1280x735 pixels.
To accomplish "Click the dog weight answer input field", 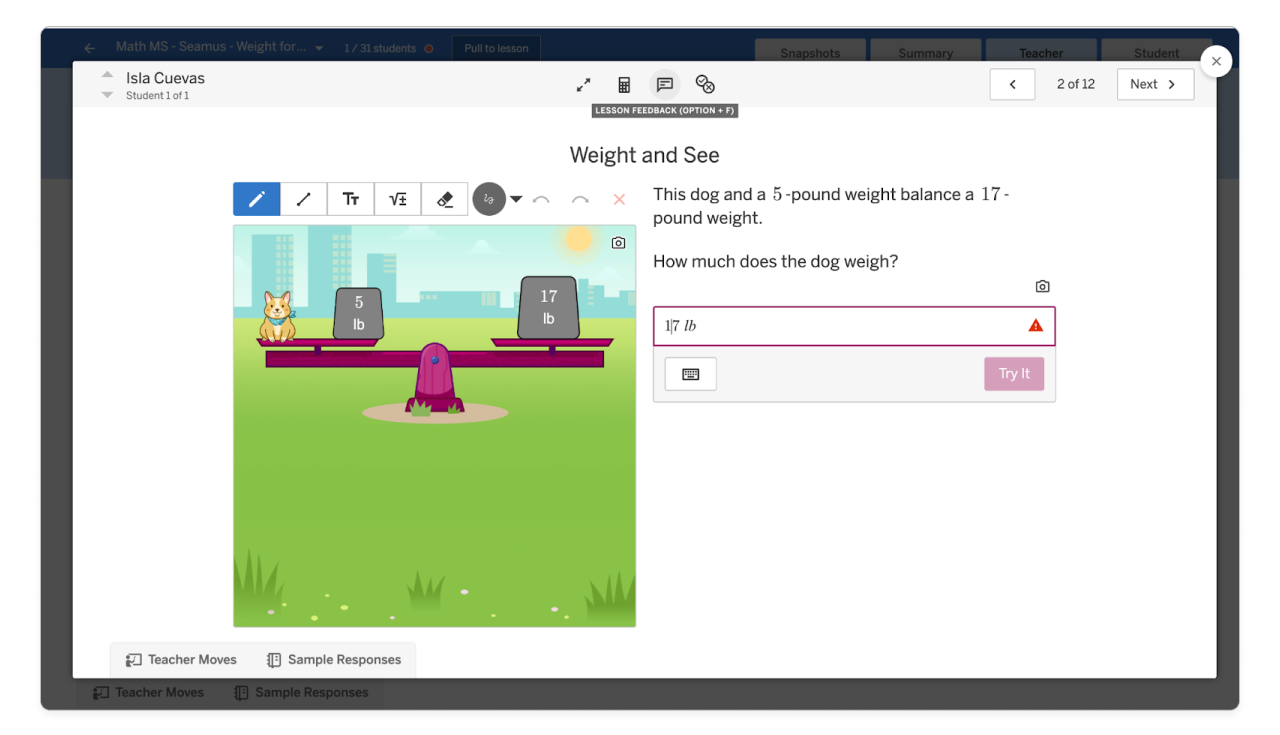I will click(840, 326).
